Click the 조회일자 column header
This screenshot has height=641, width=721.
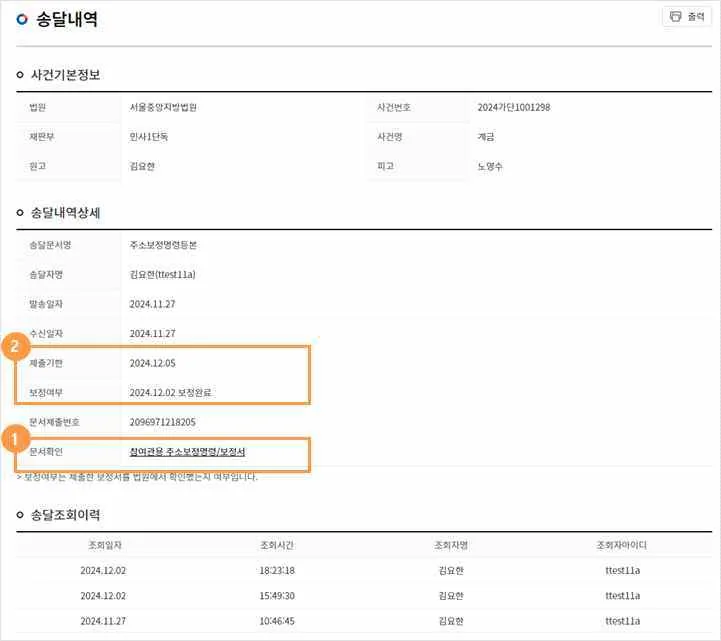coord(105,545)
